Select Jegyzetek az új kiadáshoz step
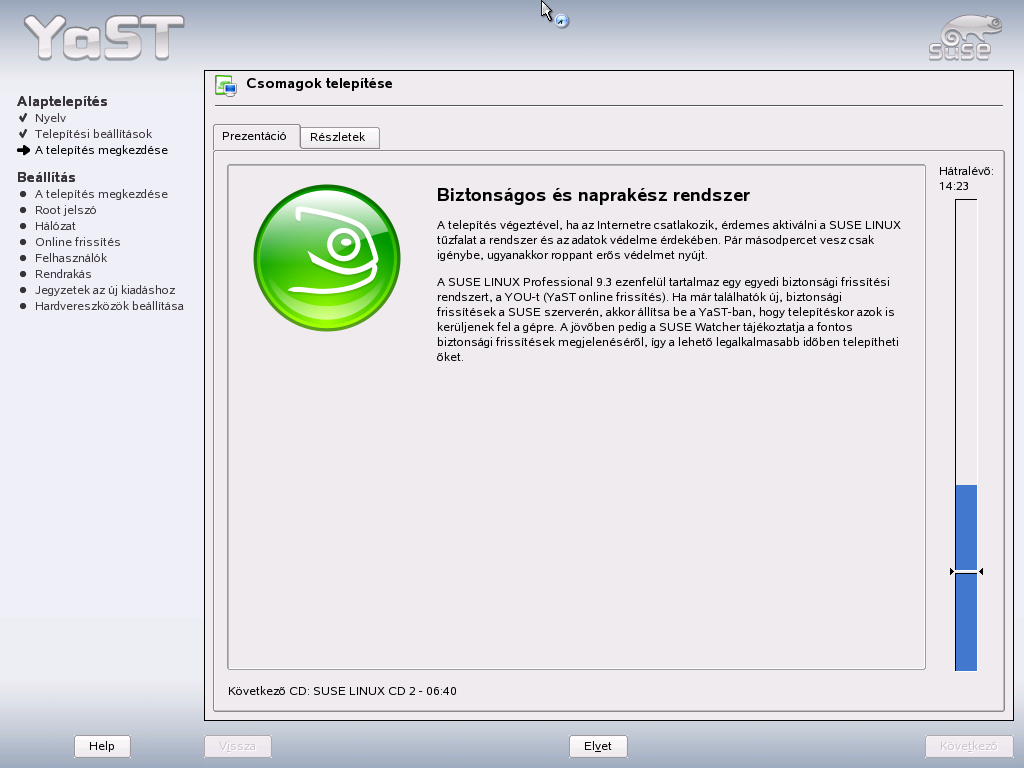This screenshot has width=1024, height=768. coord(105,290)
